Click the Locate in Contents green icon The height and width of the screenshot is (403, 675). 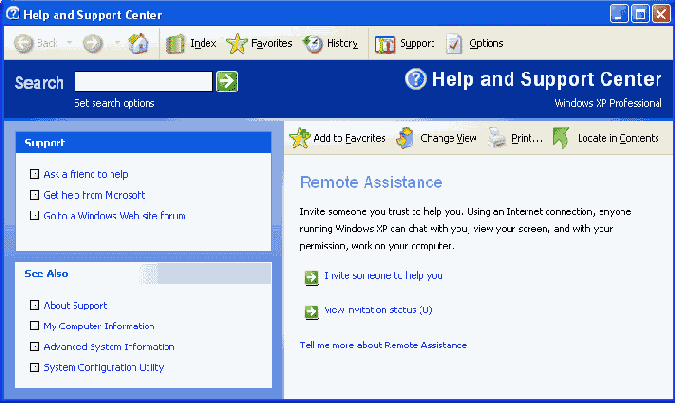[x=561, y=138]
